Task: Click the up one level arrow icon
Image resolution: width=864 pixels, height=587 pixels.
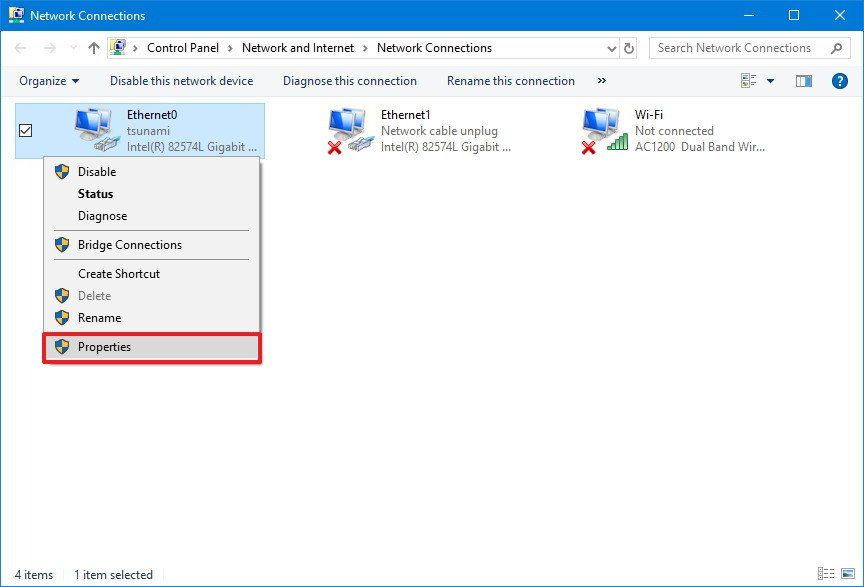Action: point(93,47)
